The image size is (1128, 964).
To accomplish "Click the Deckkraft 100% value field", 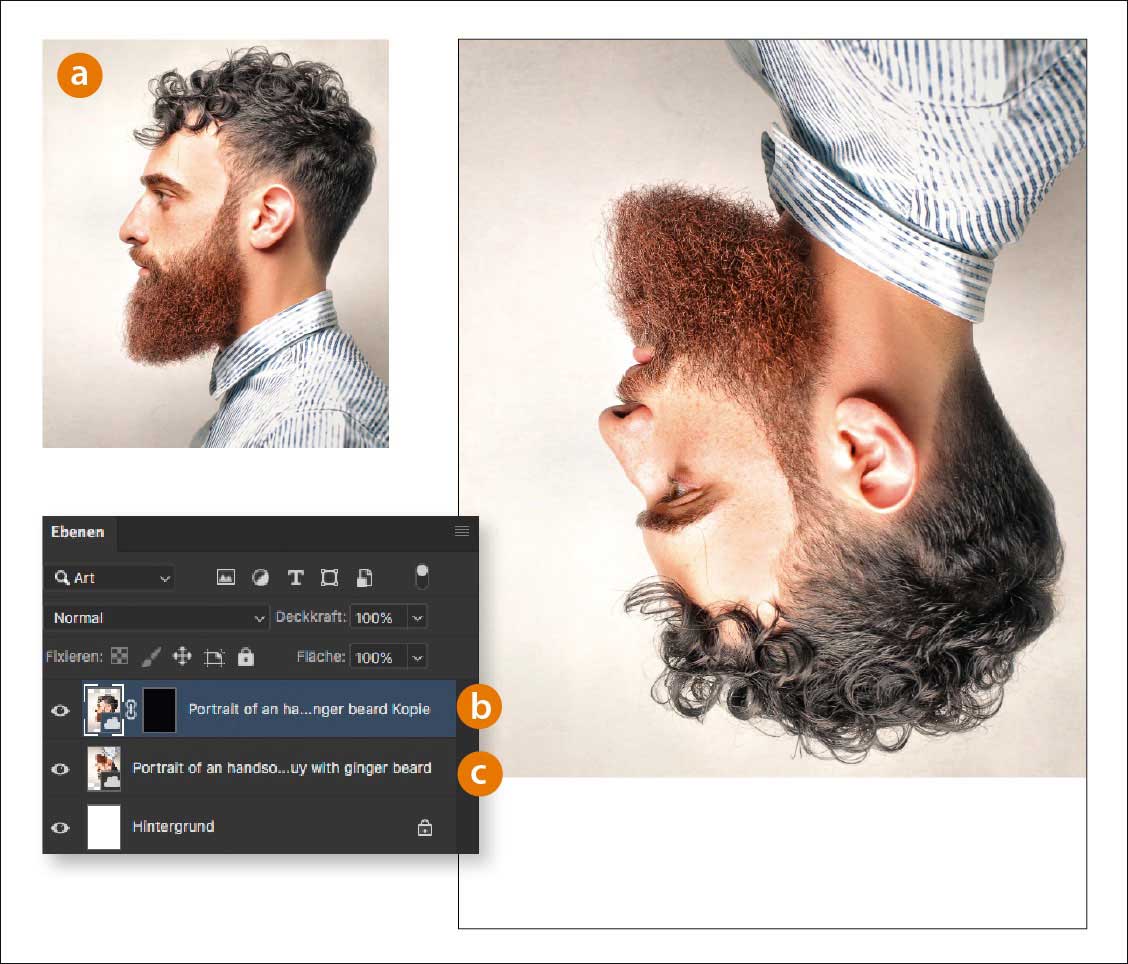I will (x=378, y=618).
